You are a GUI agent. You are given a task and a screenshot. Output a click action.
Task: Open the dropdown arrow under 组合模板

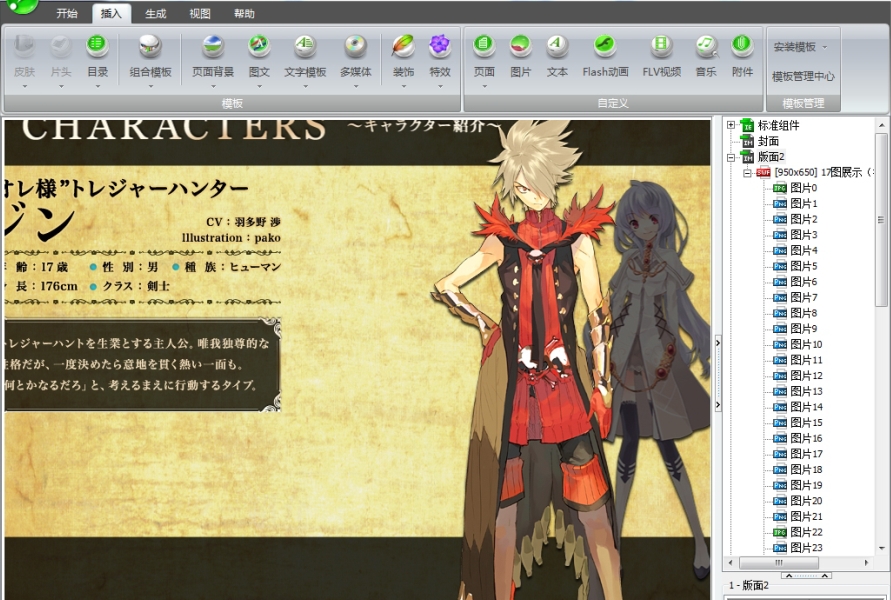pyautogui.click(x=151, y=86)
